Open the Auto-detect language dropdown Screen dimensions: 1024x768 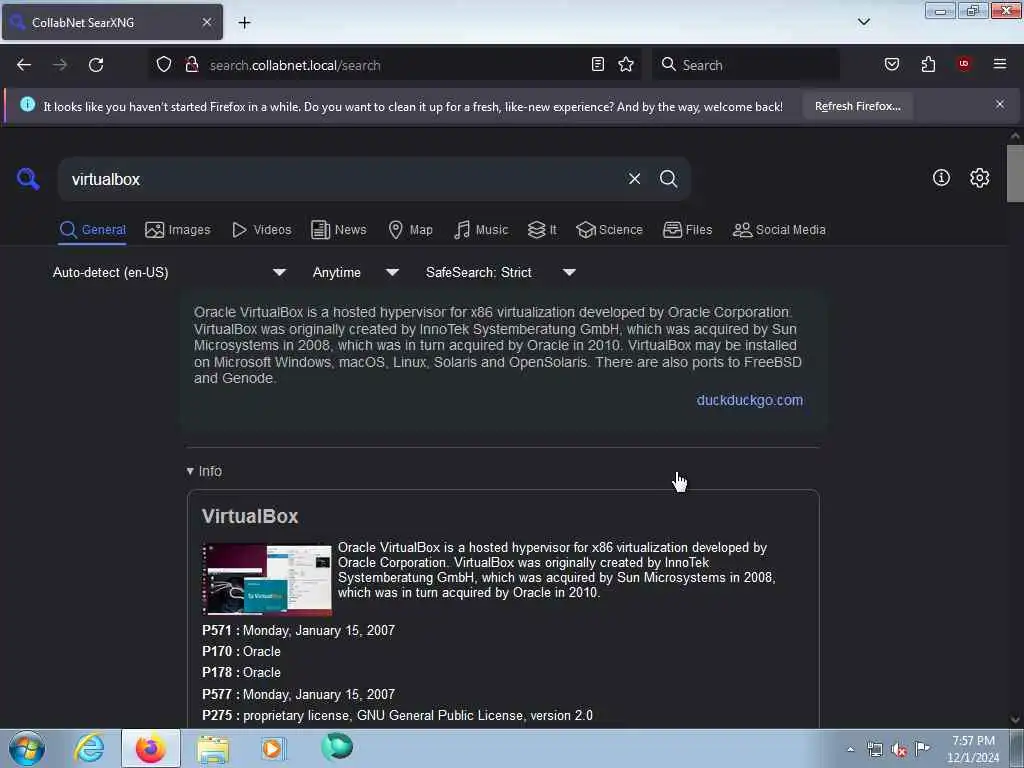click(x=169, y=272)
